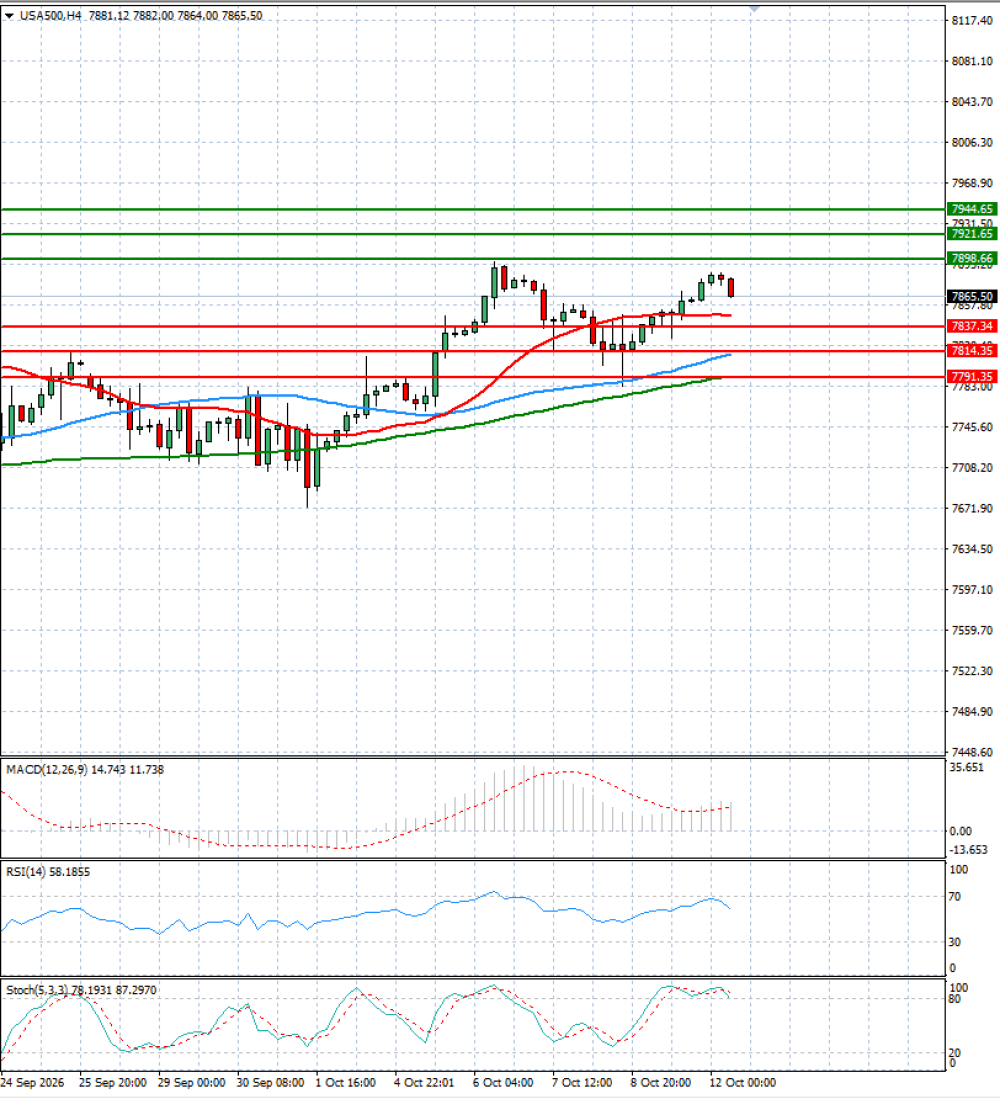Click the 24 Sep 2026 date label
This screenshot has width=1000, height=1099.
click(32, 1082)
